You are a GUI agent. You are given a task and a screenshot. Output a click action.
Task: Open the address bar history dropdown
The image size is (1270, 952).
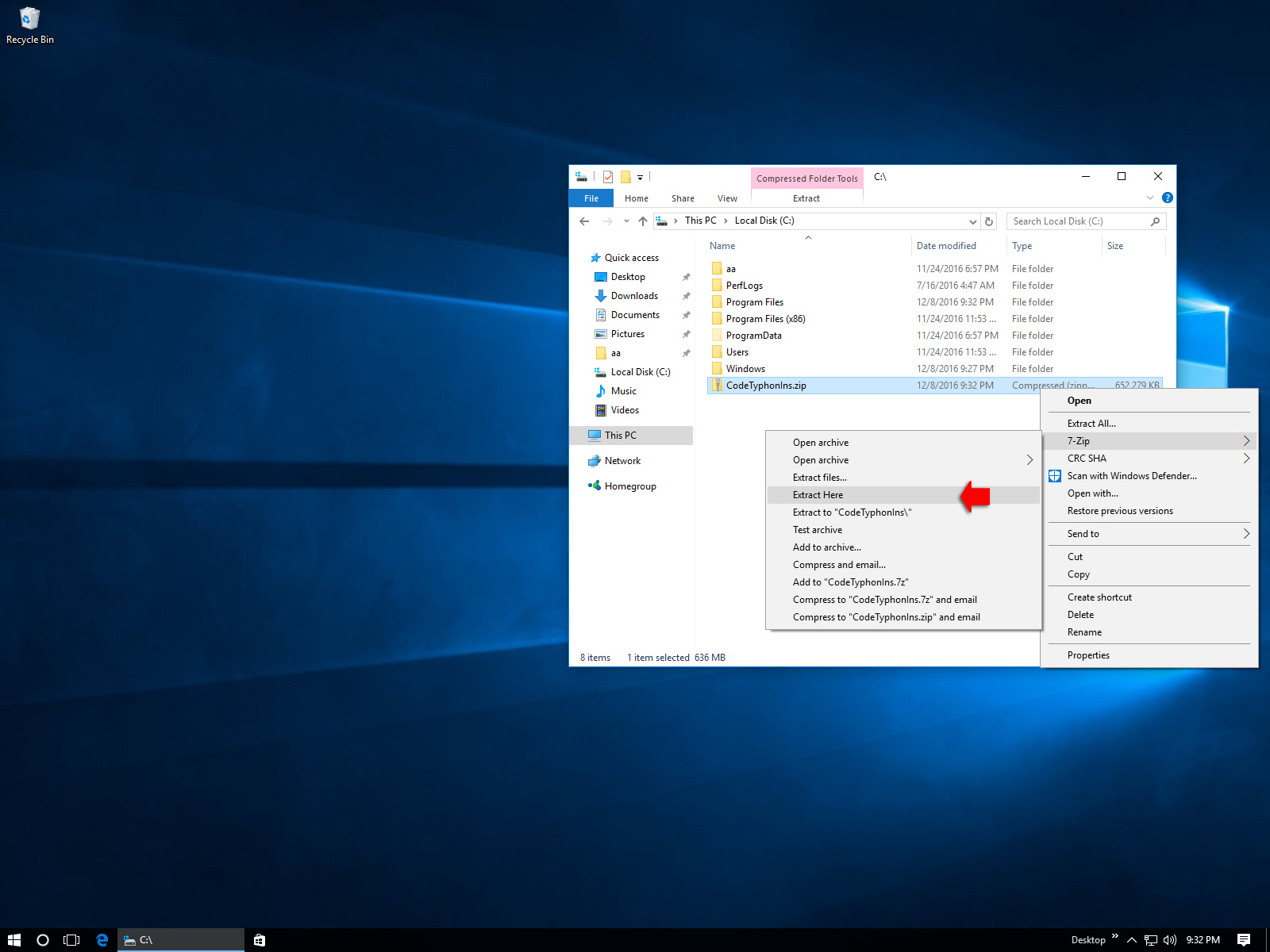click(x=973, y=221)
